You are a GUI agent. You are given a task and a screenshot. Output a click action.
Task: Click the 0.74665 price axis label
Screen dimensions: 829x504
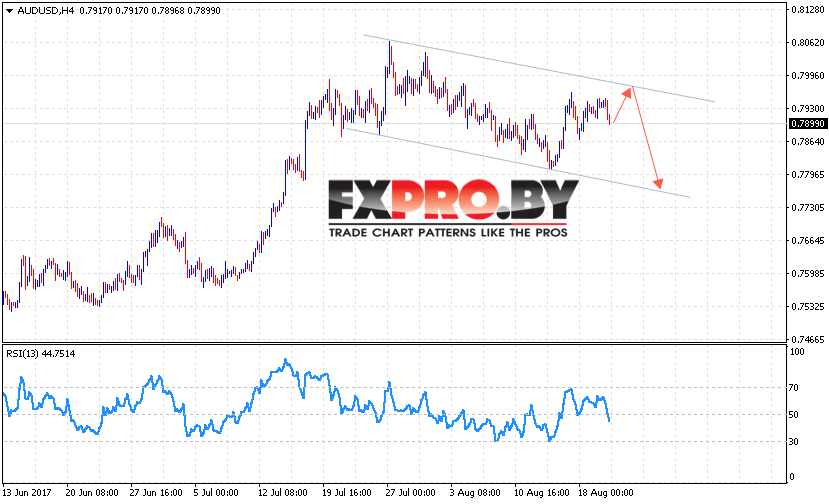(x=807, y=340)
